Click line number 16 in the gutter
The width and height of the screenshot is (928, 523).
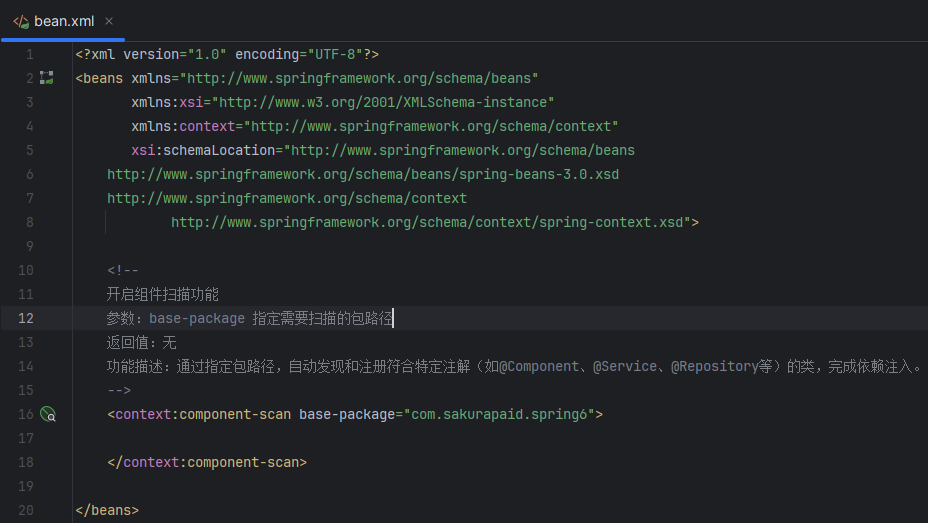coord(26,414)
